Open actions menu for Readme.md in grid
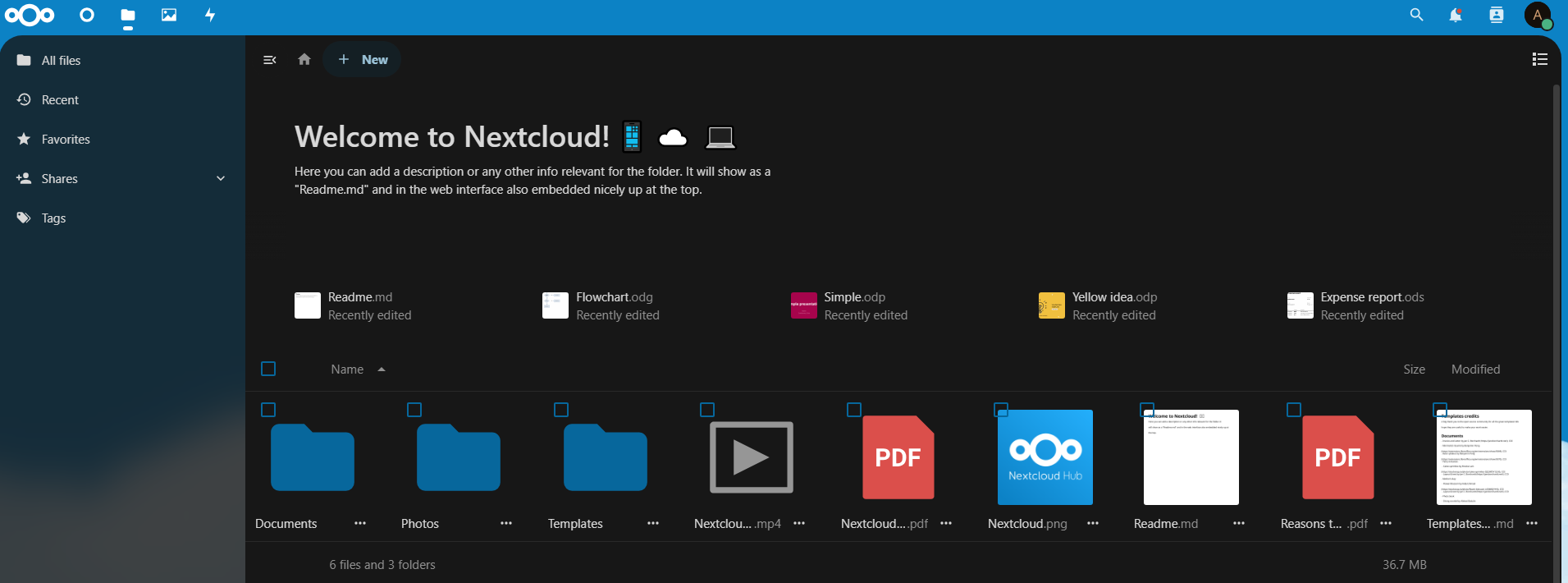The image size is (1568, 583). point(1239,523)
